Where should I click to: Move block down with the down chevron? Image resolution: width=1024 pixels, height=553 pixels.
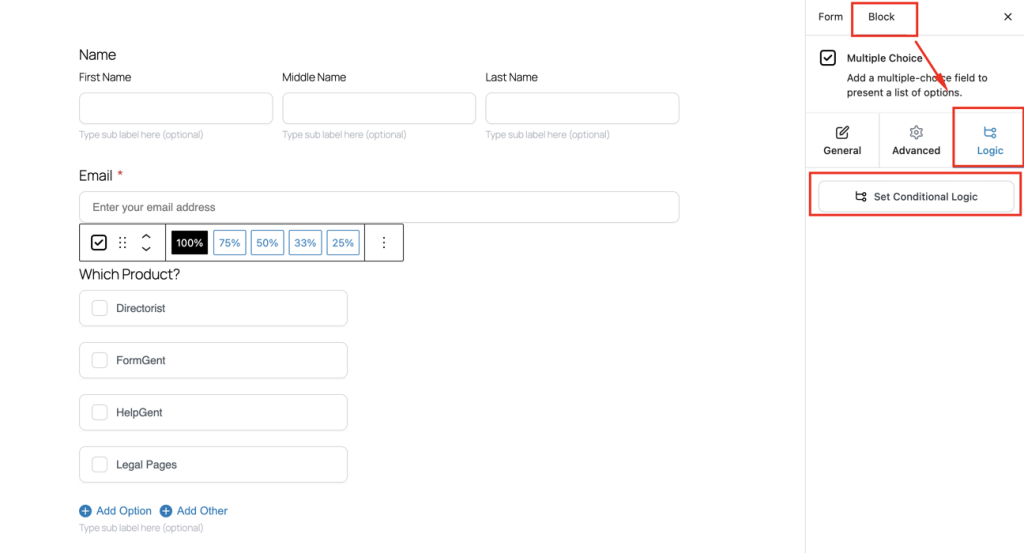tap(146, 249)
